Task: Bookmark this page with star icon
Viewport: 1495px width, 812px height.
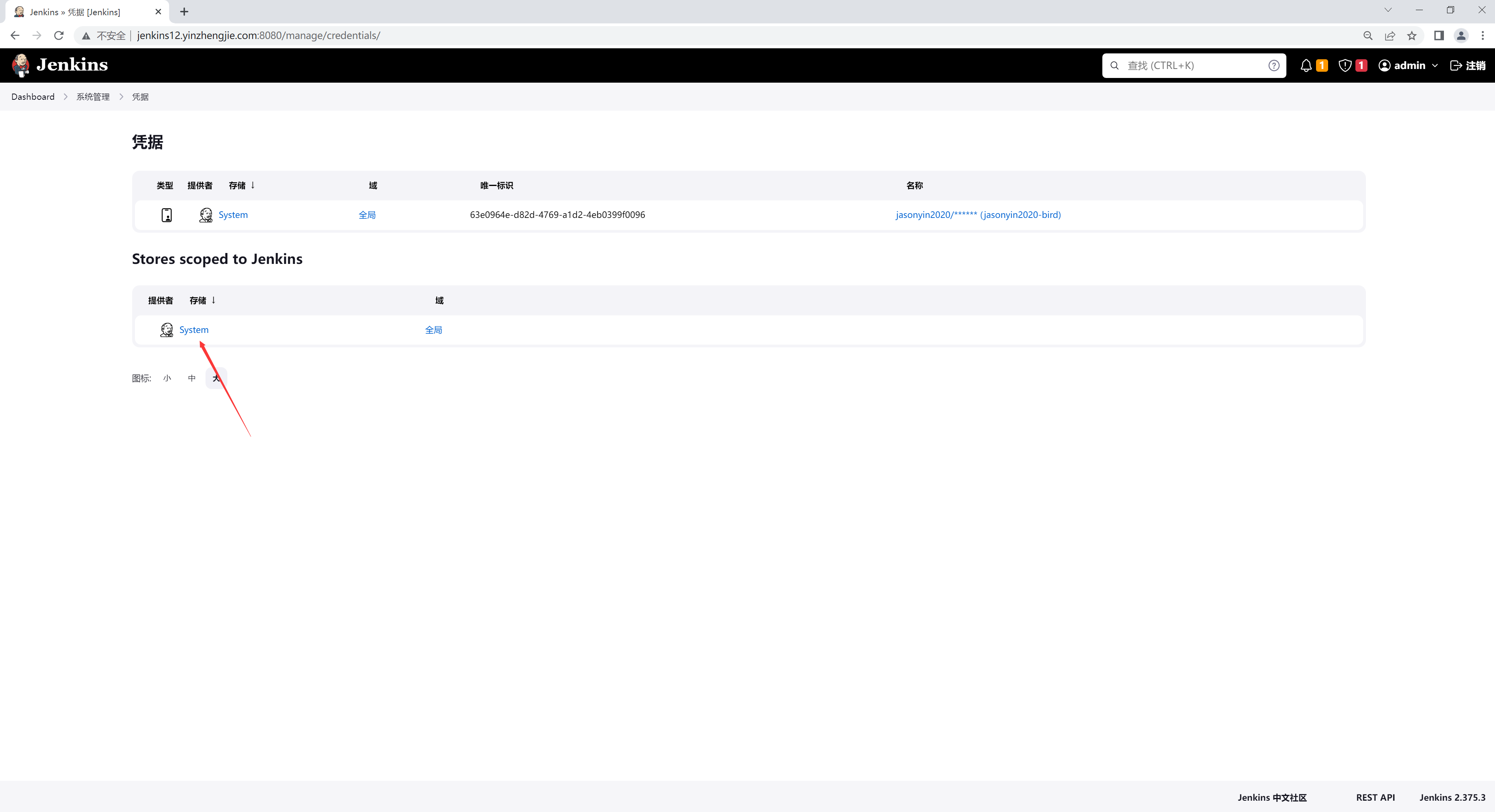Action: (1412, 36)
